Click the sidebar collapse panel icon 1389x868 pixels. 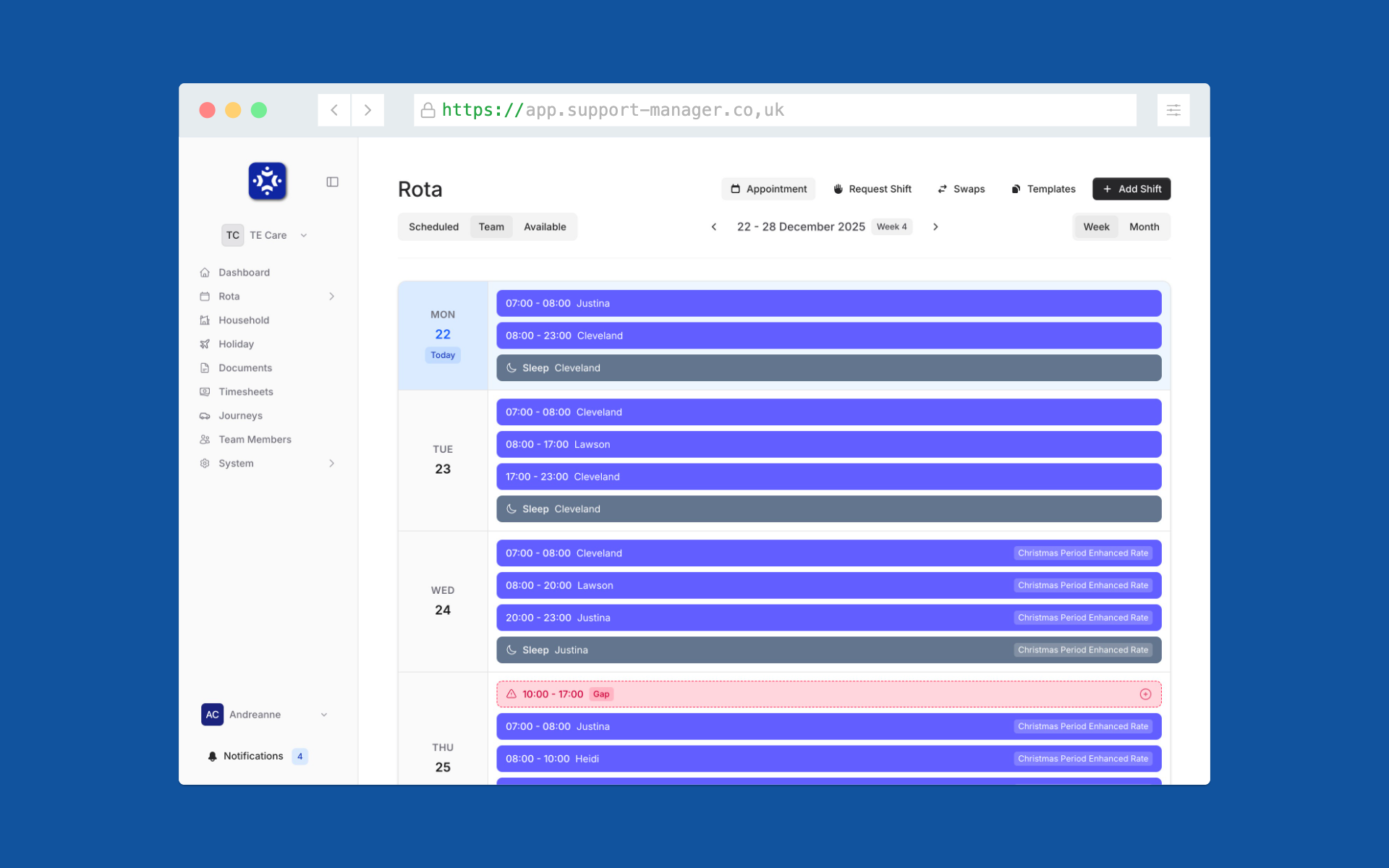coord(332,182)
